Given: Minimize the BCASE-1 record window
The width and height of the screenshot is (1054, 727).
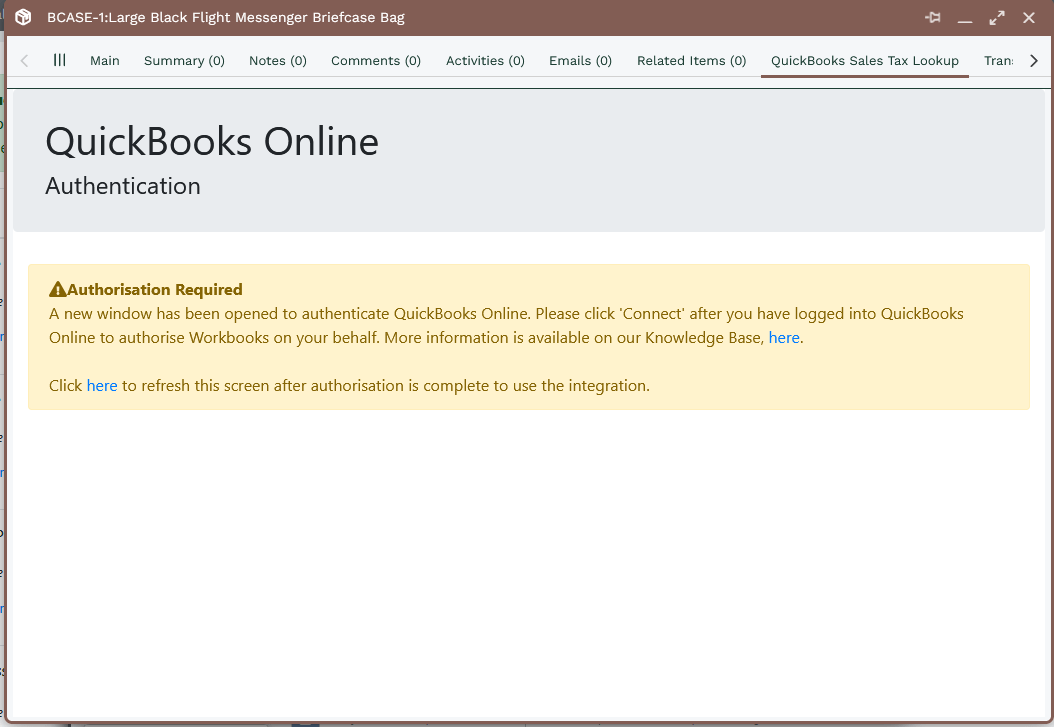Looking at the screenshot, I should (x=965, y=18).
